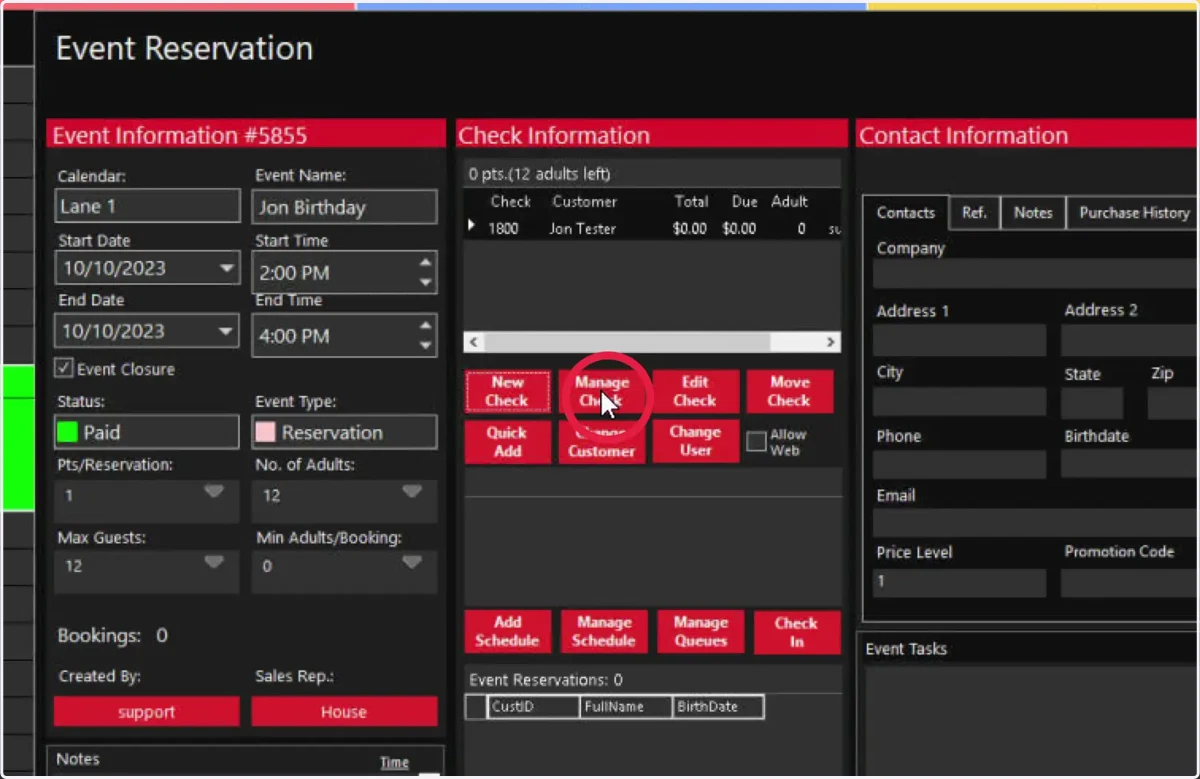Open the Purchase History tab
The height and width of the screenshot is (779, 1200).
coord(1134,213)
